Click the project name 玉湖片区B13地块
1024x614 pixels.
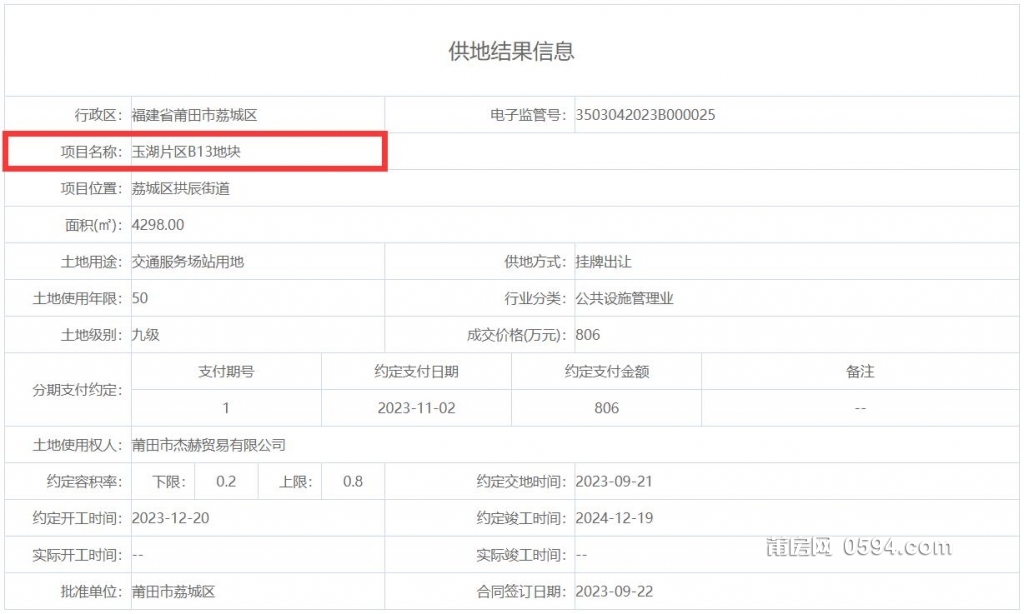(186, 152)
